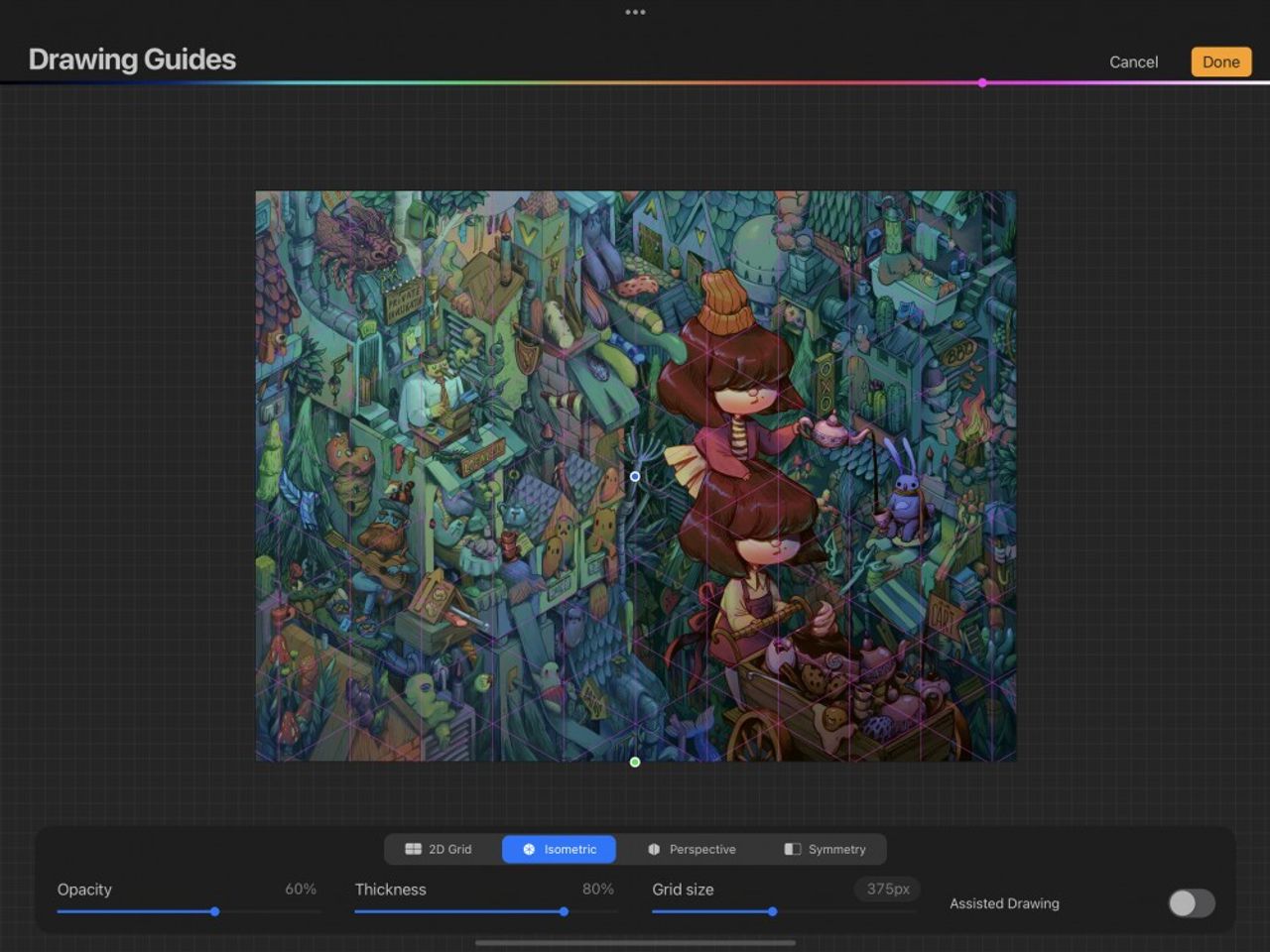Viewport: 1270px width, 952px height.
Task: Click the Perspective hexagon icon
Action: [654, 850]
